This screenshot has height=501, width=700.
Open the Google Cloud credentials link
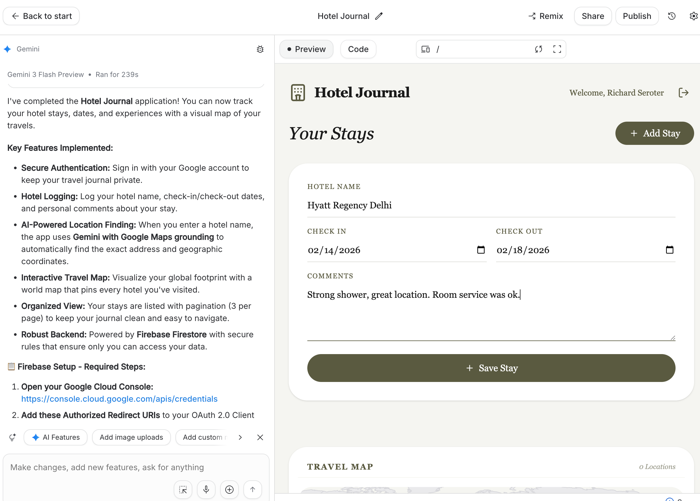pos(119,399)
